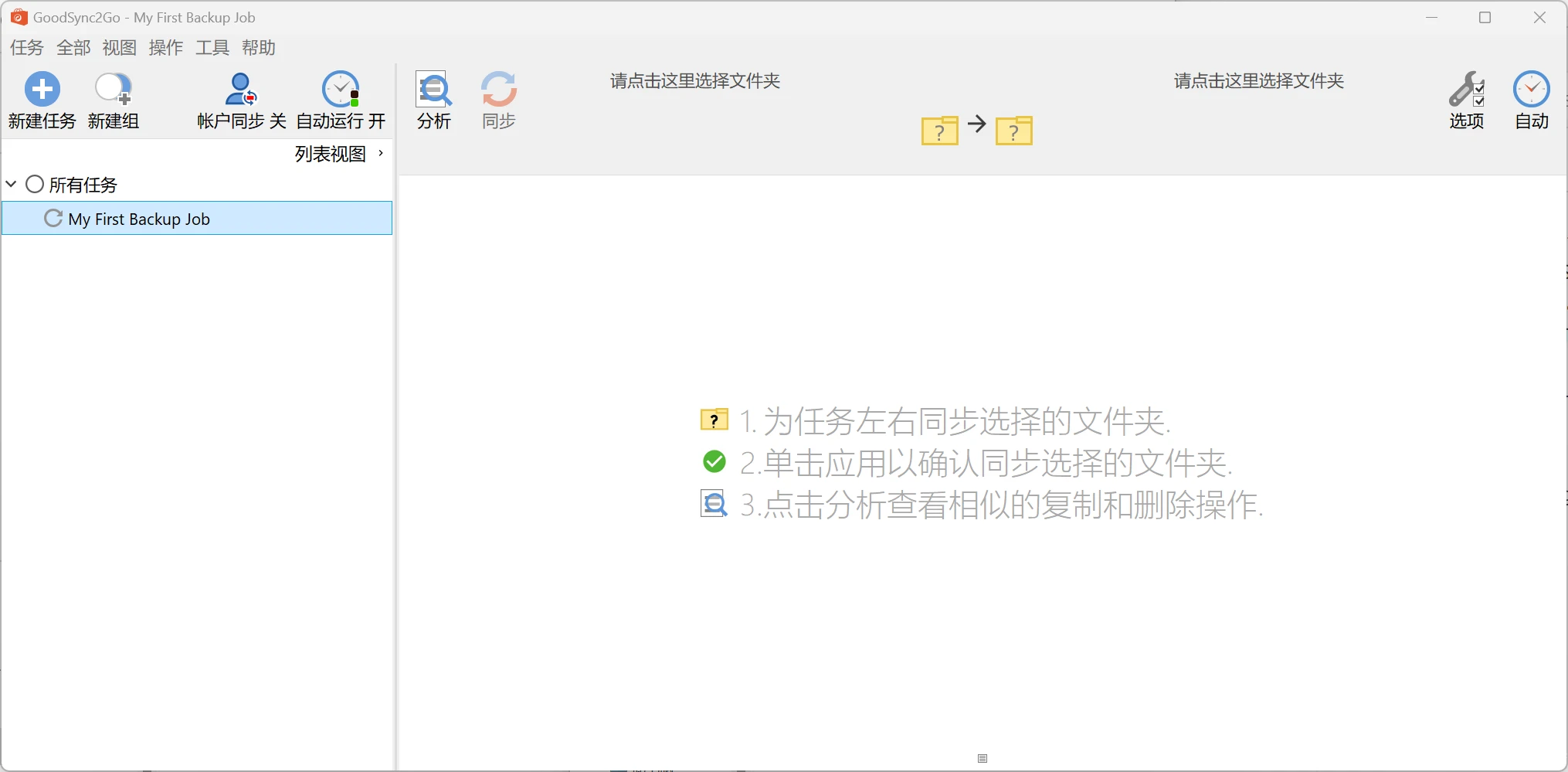Maximize the GoodSync2Go window
Viewport: 1568px width, 772px height.
tap(1485, 17)
